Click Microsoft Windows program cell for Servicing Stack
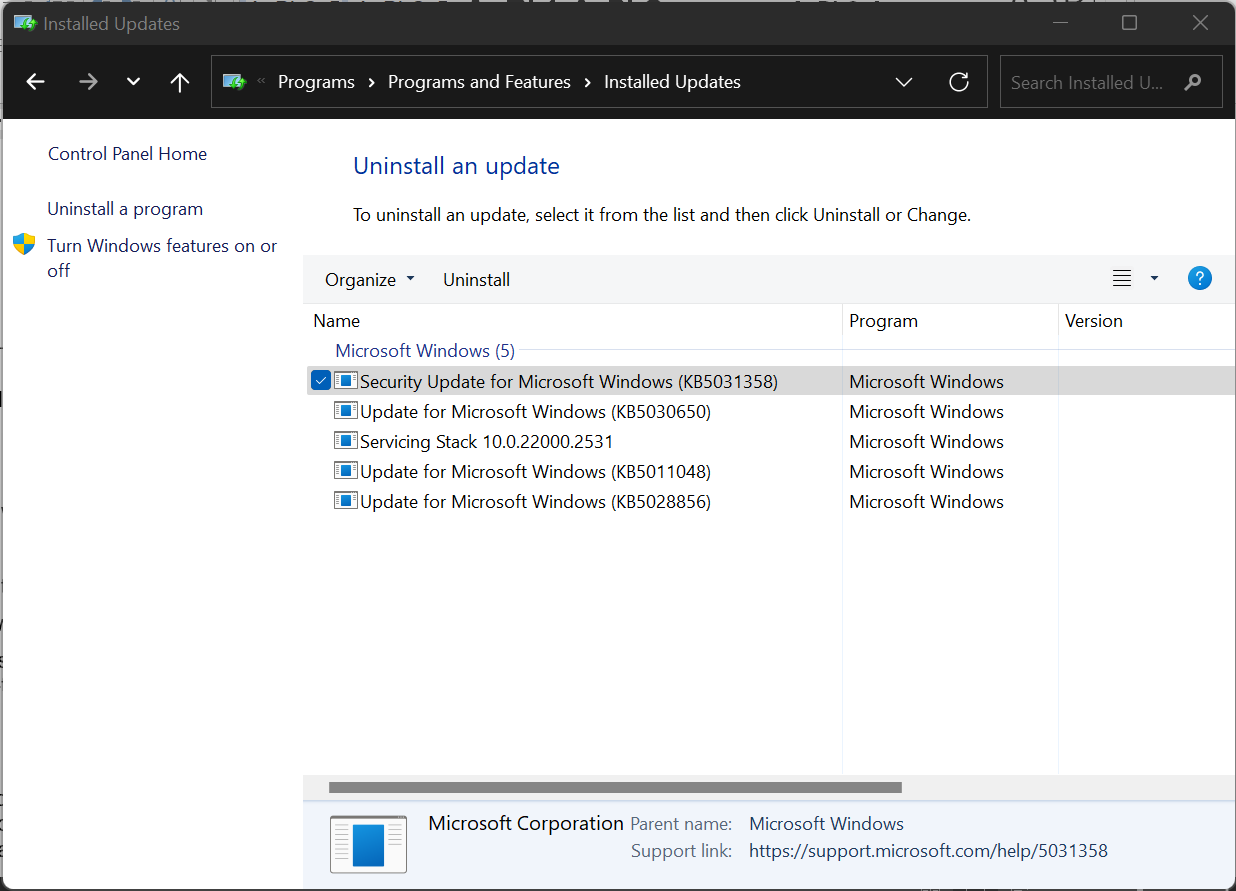The height and width of the screenshot is (891, 1236). [x=926, y=441]
